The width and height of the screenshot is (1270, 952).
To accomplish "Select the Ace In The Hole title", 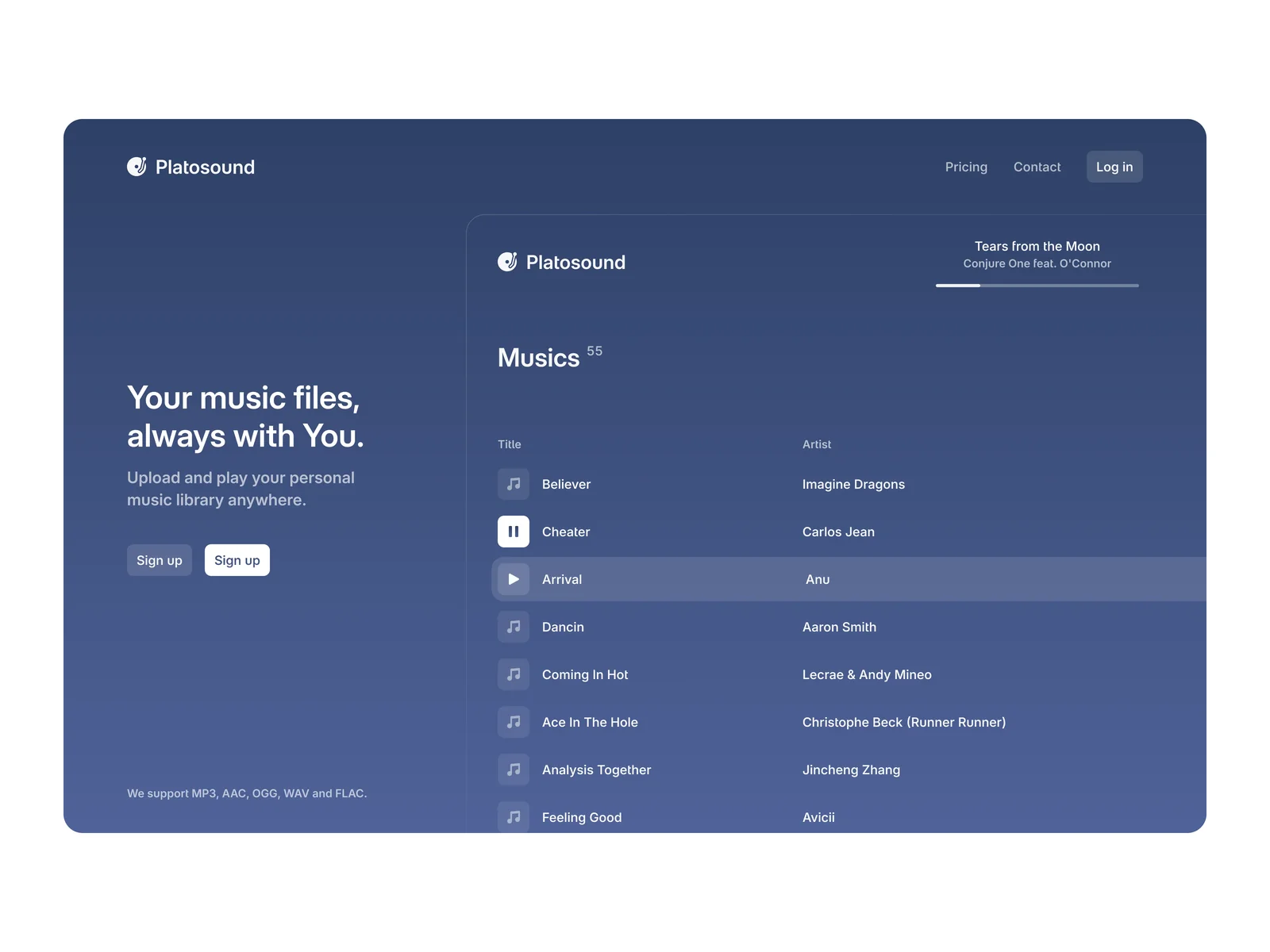I will click(x=590, y=722).
